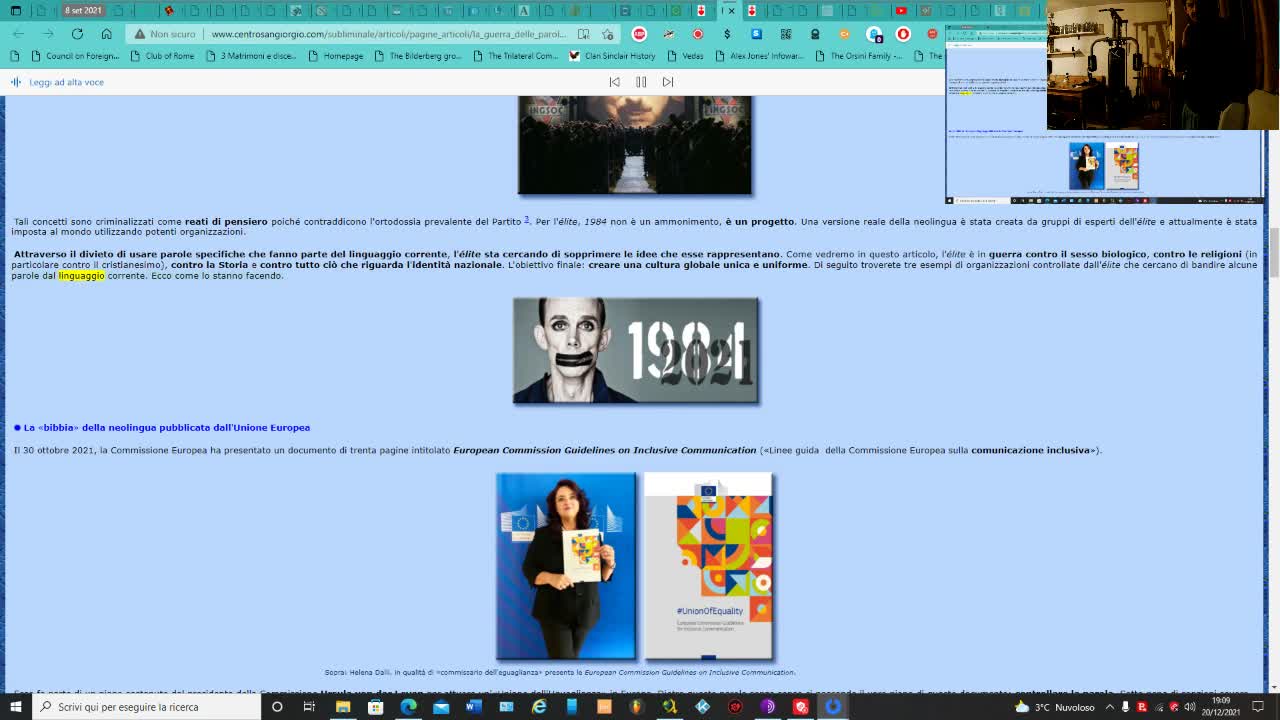1280x720 pixels.
Task: Click the weather 3°C Nuvoloso widget
Action: pyautogui.click(x=1056, y=707)
